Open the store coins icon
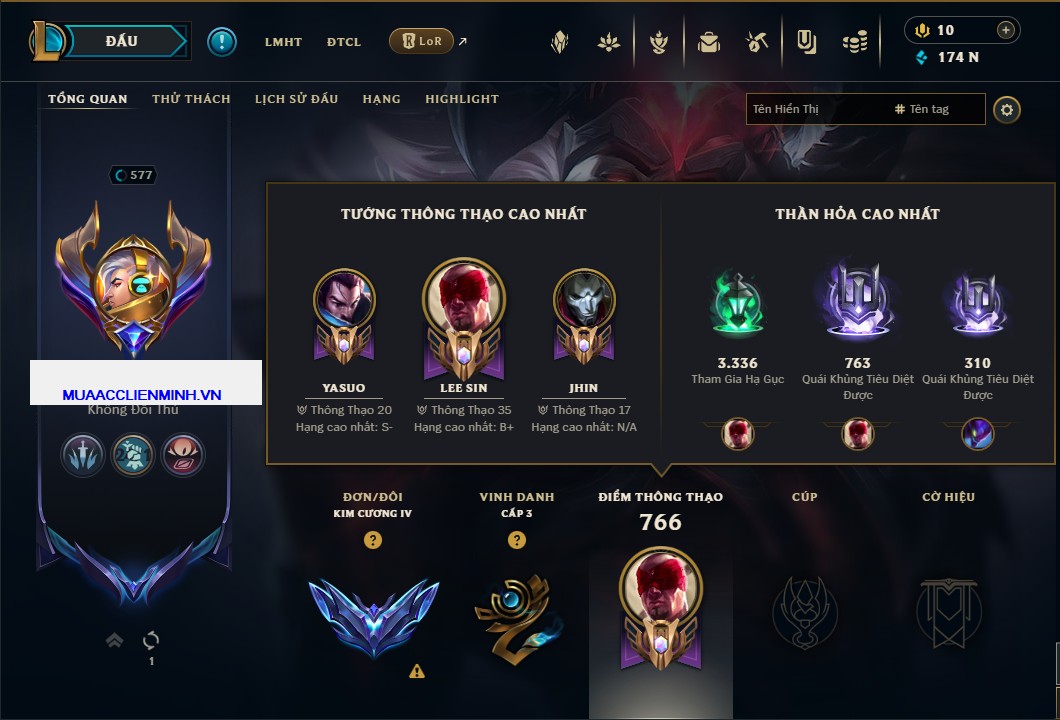The width and height of the screenshot is (1060, 720). pos(855,42)
